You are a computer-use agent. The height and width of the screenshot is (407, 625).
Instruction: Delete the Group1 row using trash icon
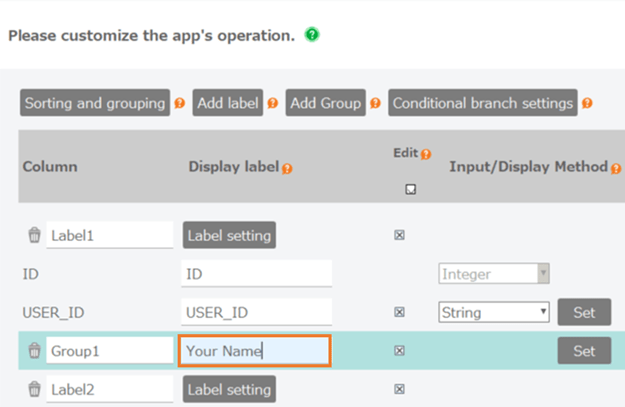coord(34,351)
